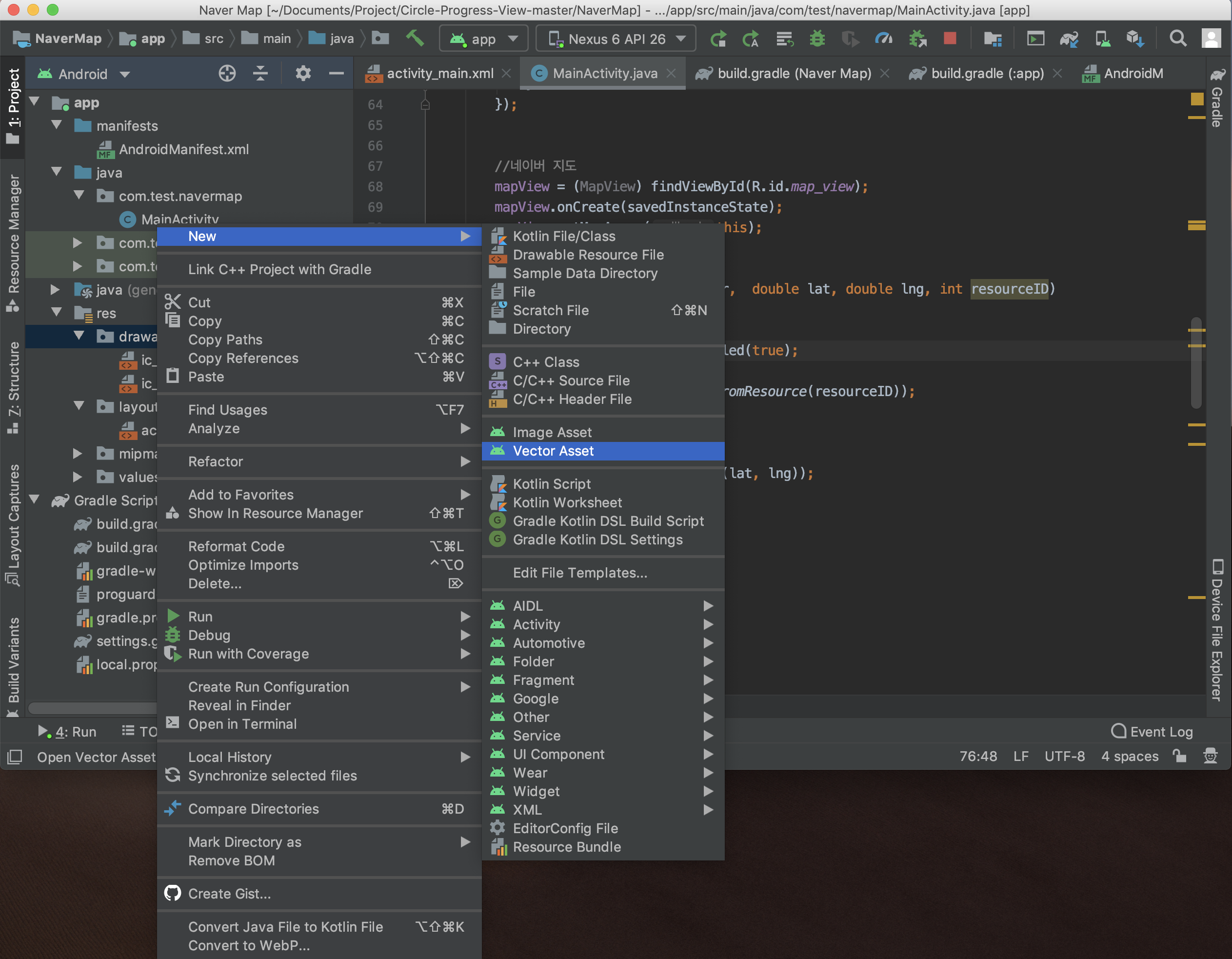The image size is (1232, 959).
Task: Click the Debug app bug icon
Action: point(816,39)
